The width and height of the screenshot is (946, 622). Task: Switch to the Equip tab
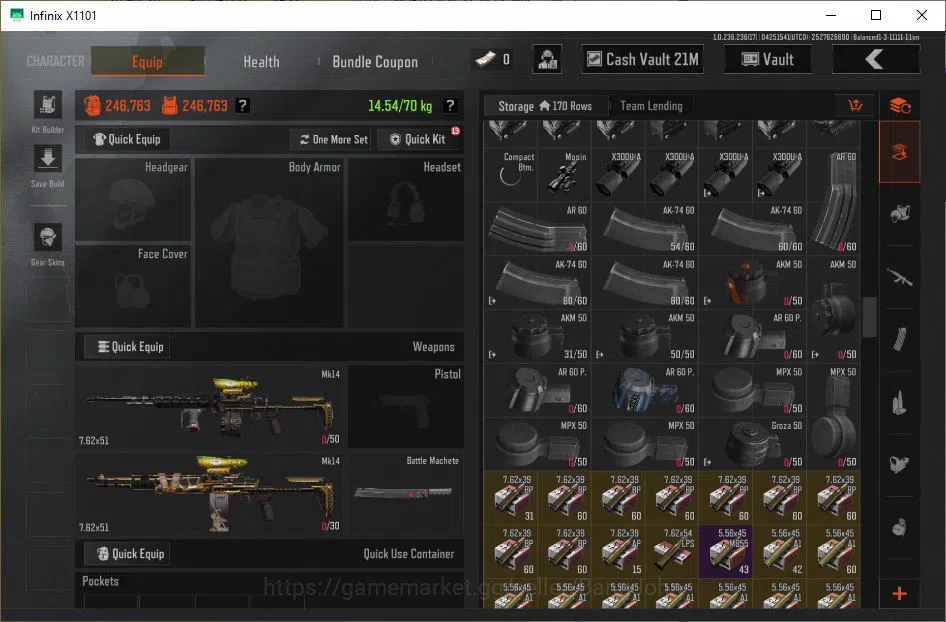point(147,61)
